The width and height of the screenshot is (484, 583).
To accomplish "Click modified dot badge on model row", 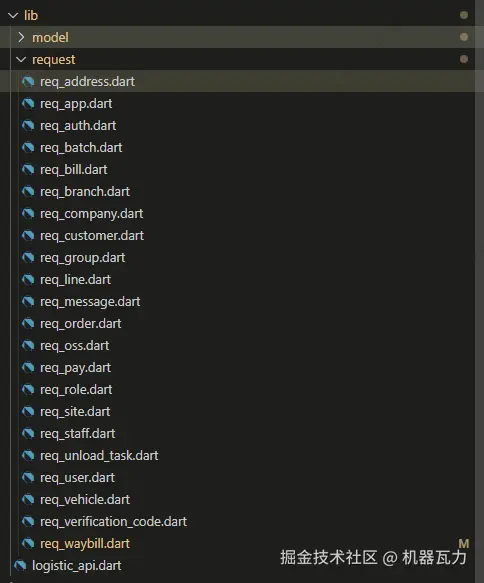I will point(464,37).
